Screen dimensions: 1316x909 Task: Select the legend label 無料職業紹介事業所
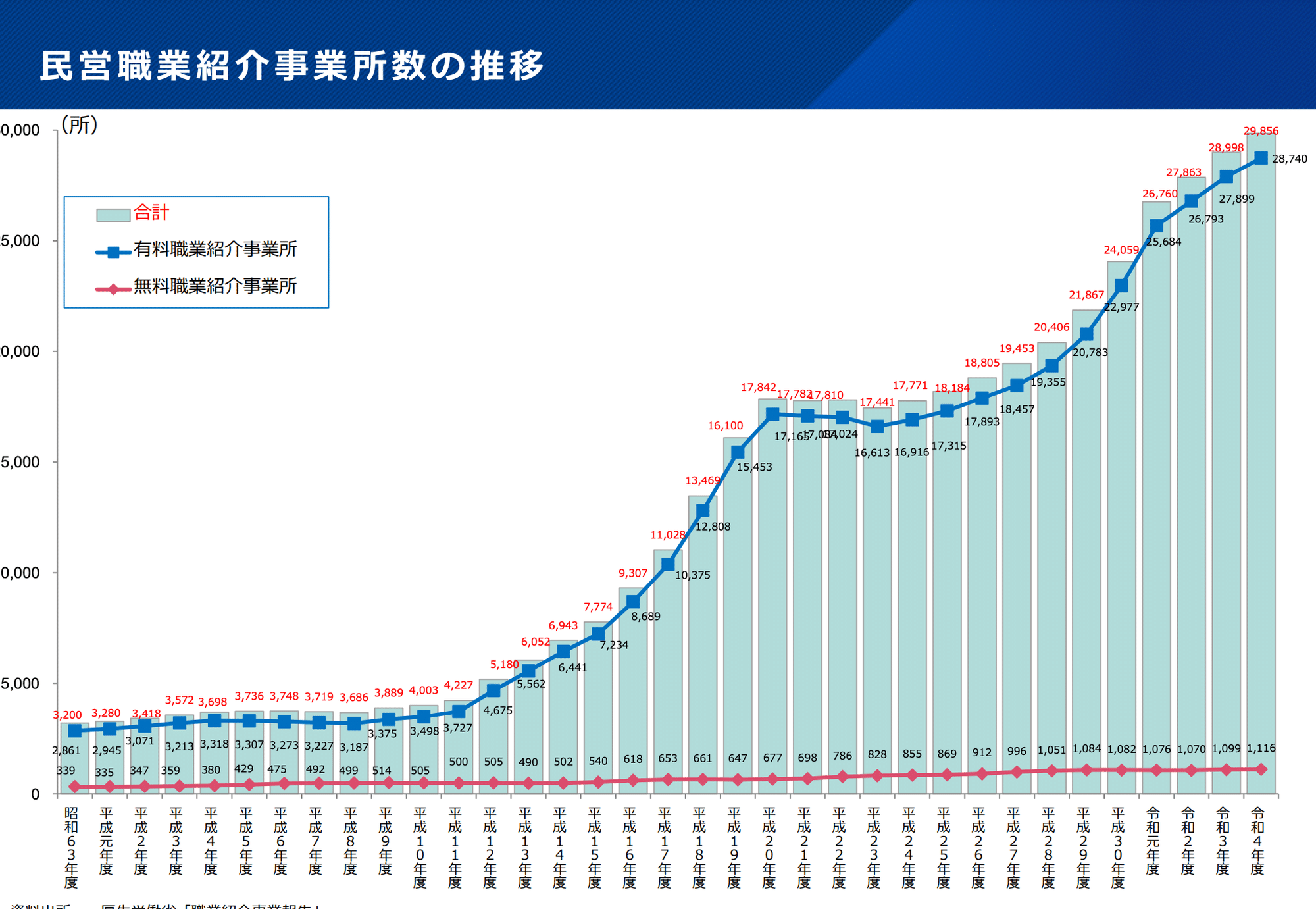[x=215, y=286]
